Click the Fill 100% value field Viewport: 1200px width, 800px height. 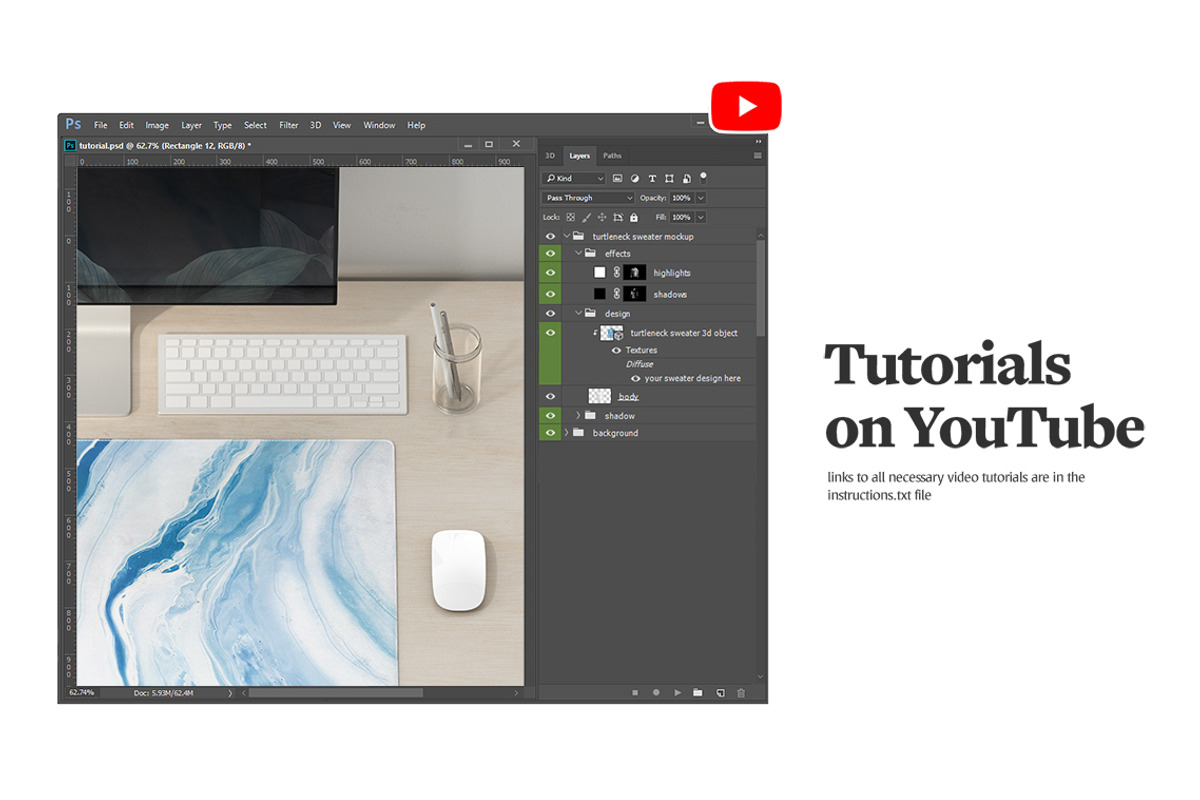681,217
